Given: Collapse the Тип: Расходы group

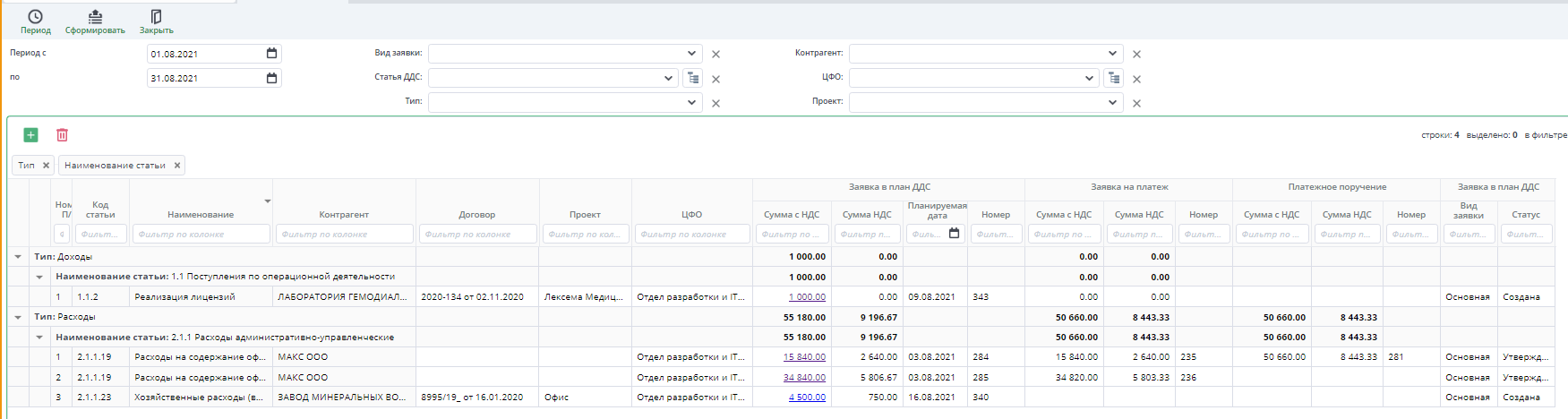Looking at the screenshot, I should (x=18, y=317).
